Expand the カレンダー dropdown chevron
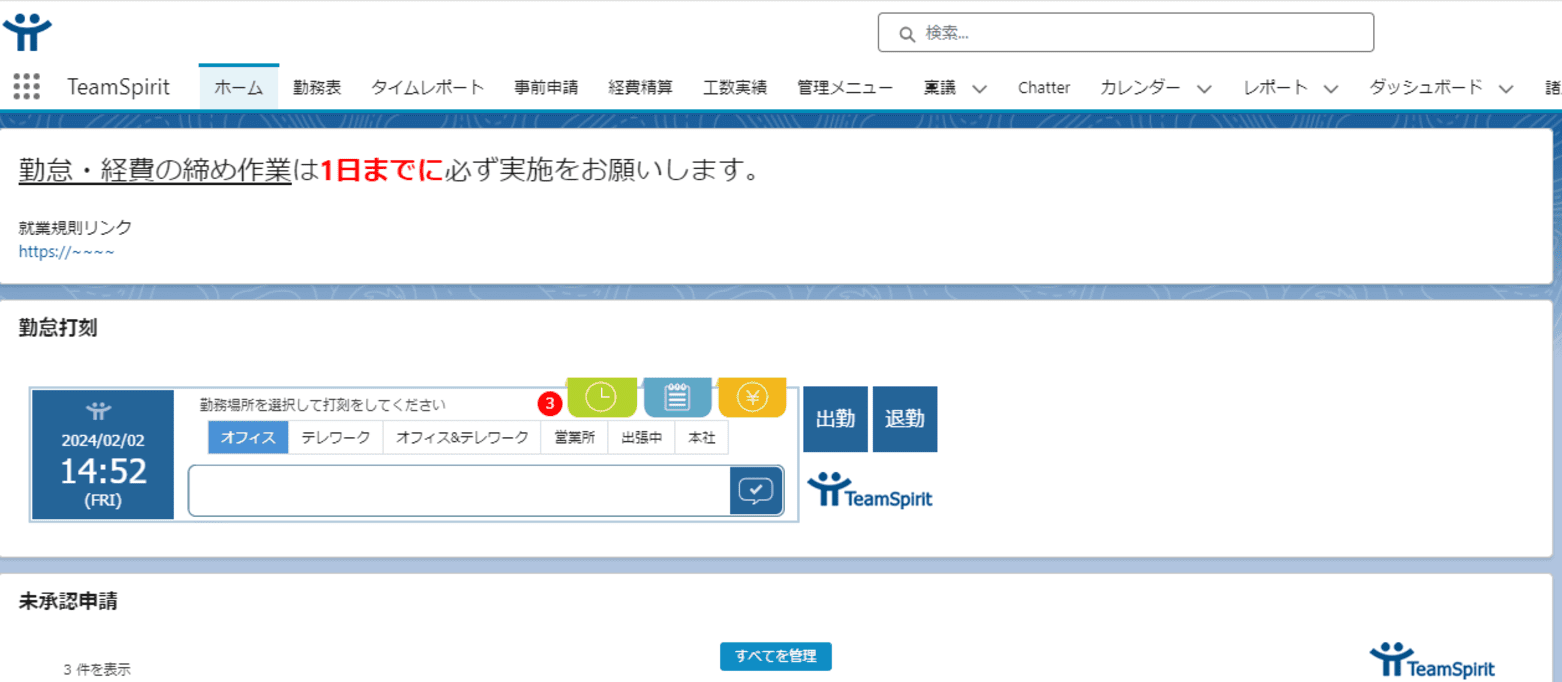The height and width of the screenshot is (682, 1562). point(1204,88)
